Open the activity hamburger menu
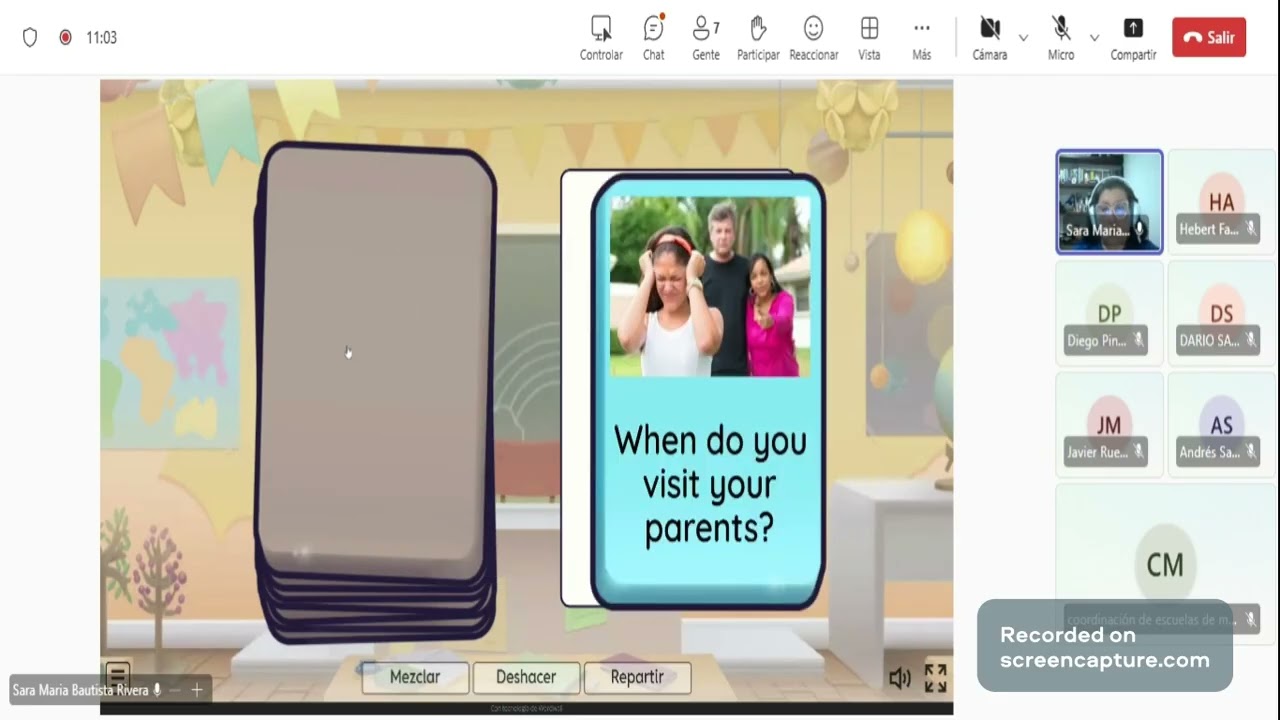1280x720 pixels. tap(118, 675)
